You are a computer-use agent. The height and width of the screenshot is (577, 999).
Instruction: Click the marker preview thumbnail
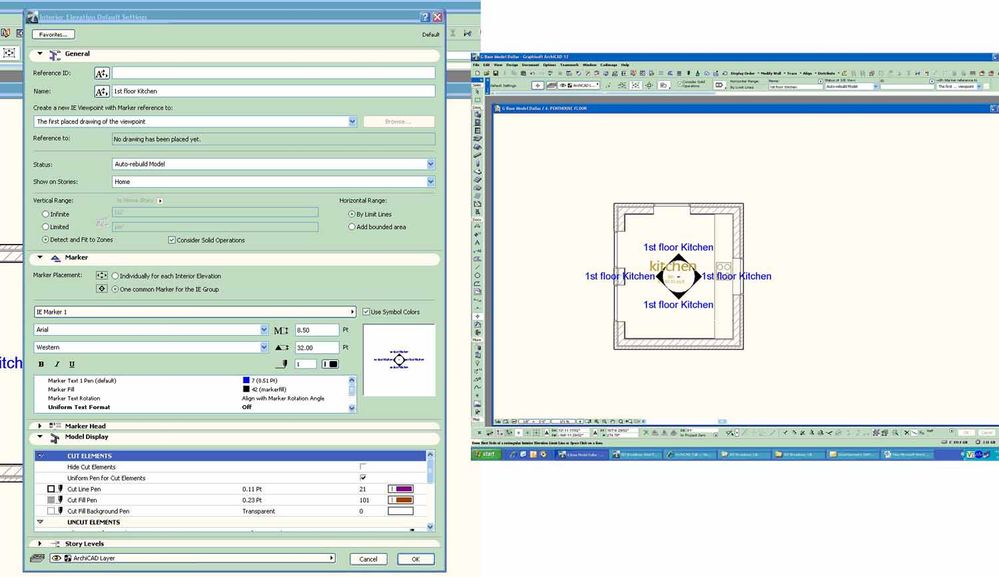pyautogui.click(x=399, y=360)
